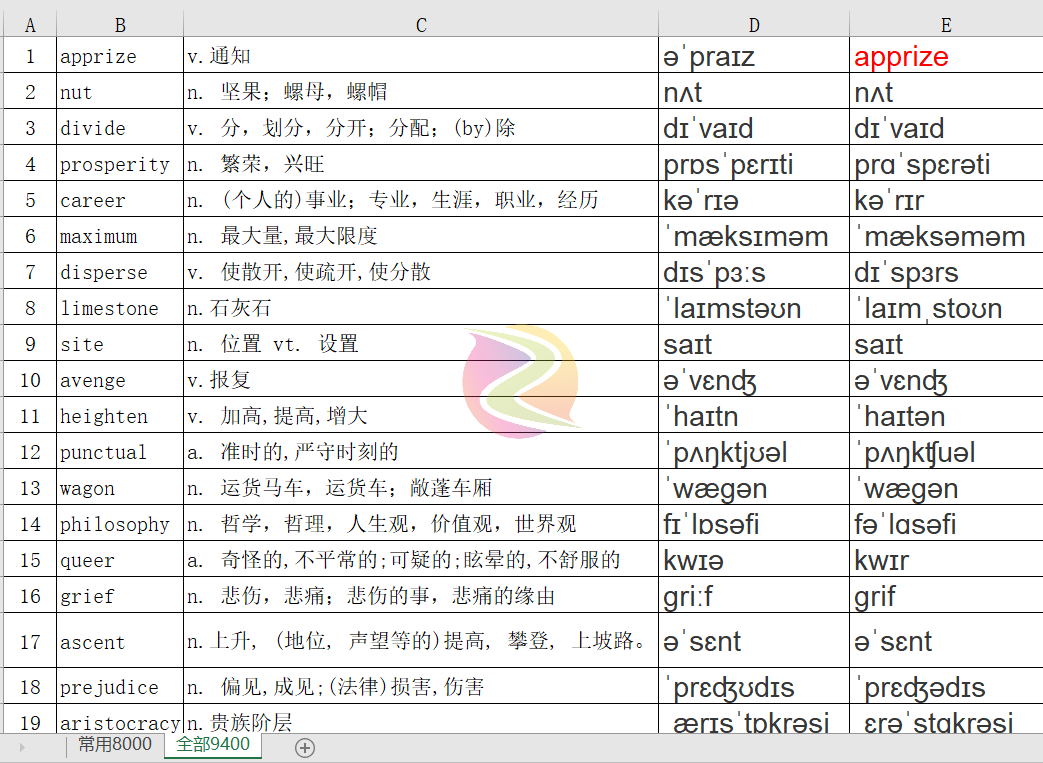The height and width of the screenshot is (763, 1043).
Task: Click the 'career' word cell
Action: (120, 199)
